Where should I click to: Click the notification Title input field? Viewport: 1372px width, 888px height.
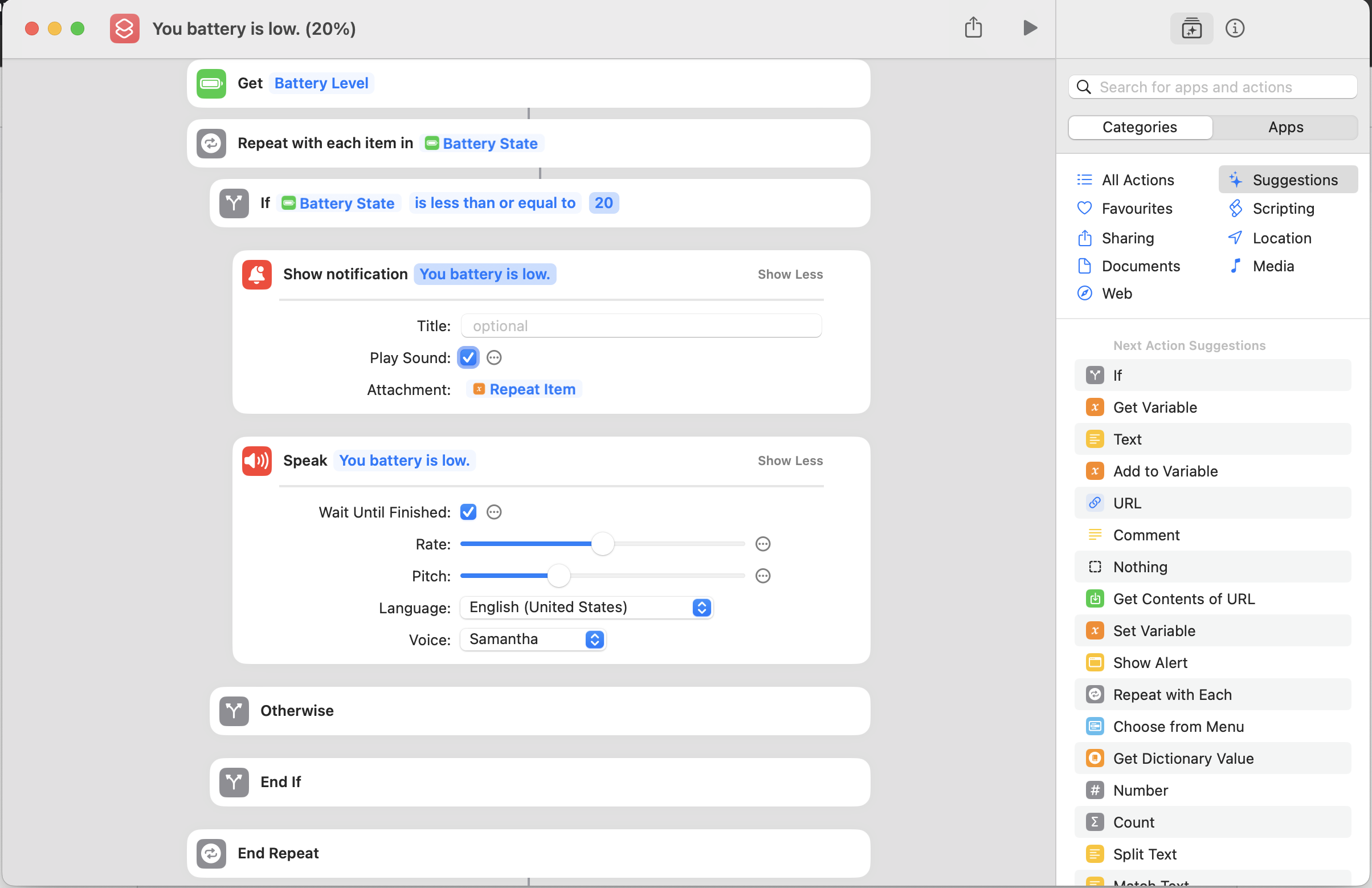click(x=640, y=326)
